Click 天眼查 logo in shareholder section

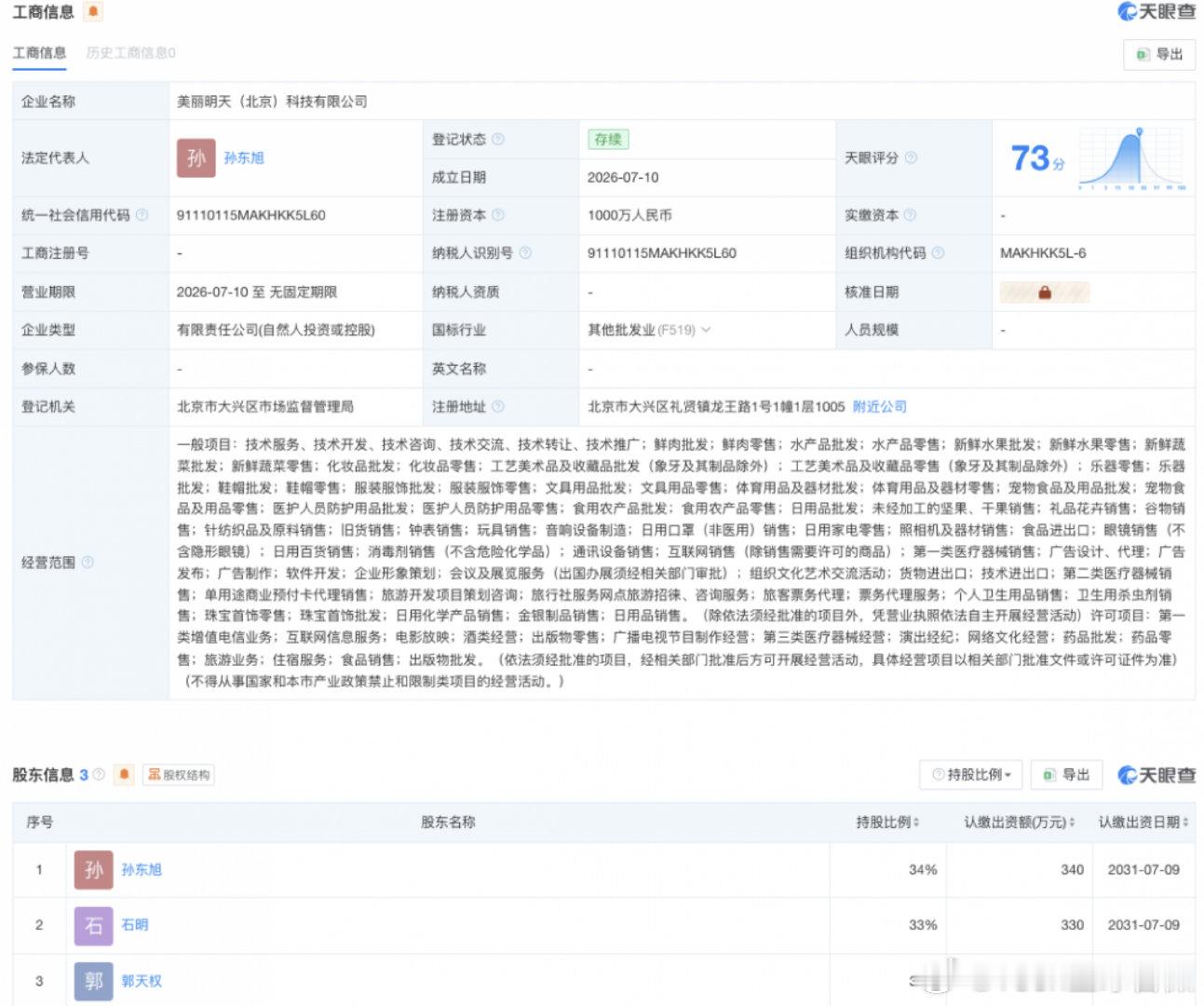[x=1157, y=774]
